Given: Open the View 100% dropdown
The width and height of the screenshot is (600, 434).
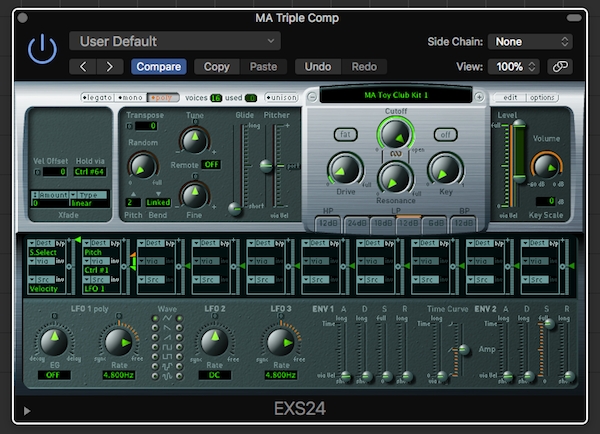Looking at the screenshot, I should tap(514, 67).
